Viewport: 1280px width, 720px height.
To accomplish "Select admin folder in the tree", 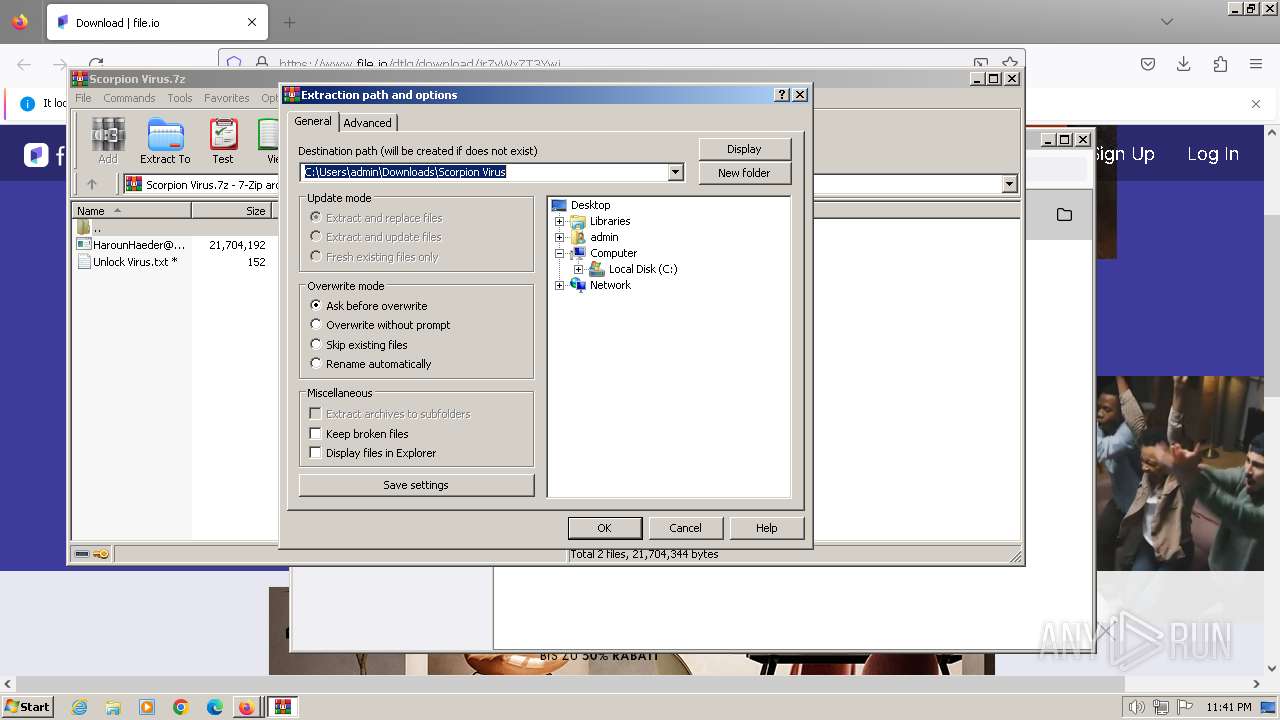I will [604, 237].
